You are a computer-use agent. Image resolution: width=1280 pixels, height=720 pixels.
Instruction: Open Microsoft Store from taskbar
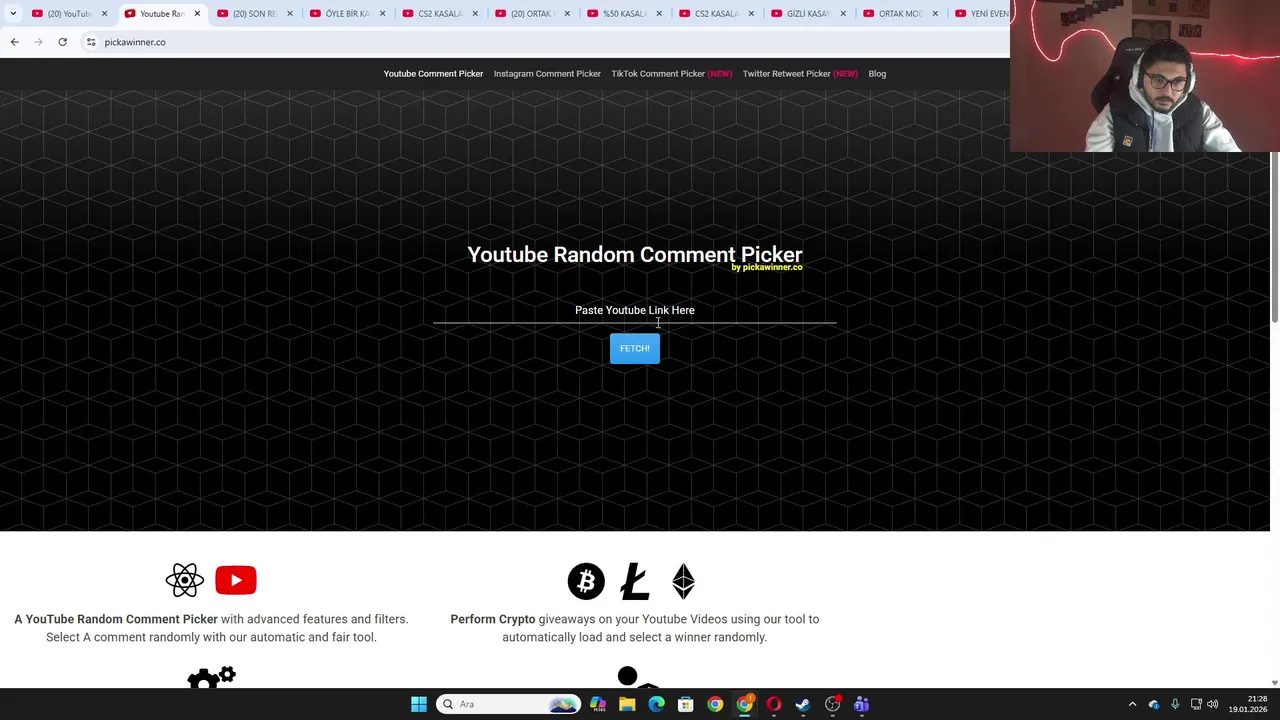click(686, 704)
